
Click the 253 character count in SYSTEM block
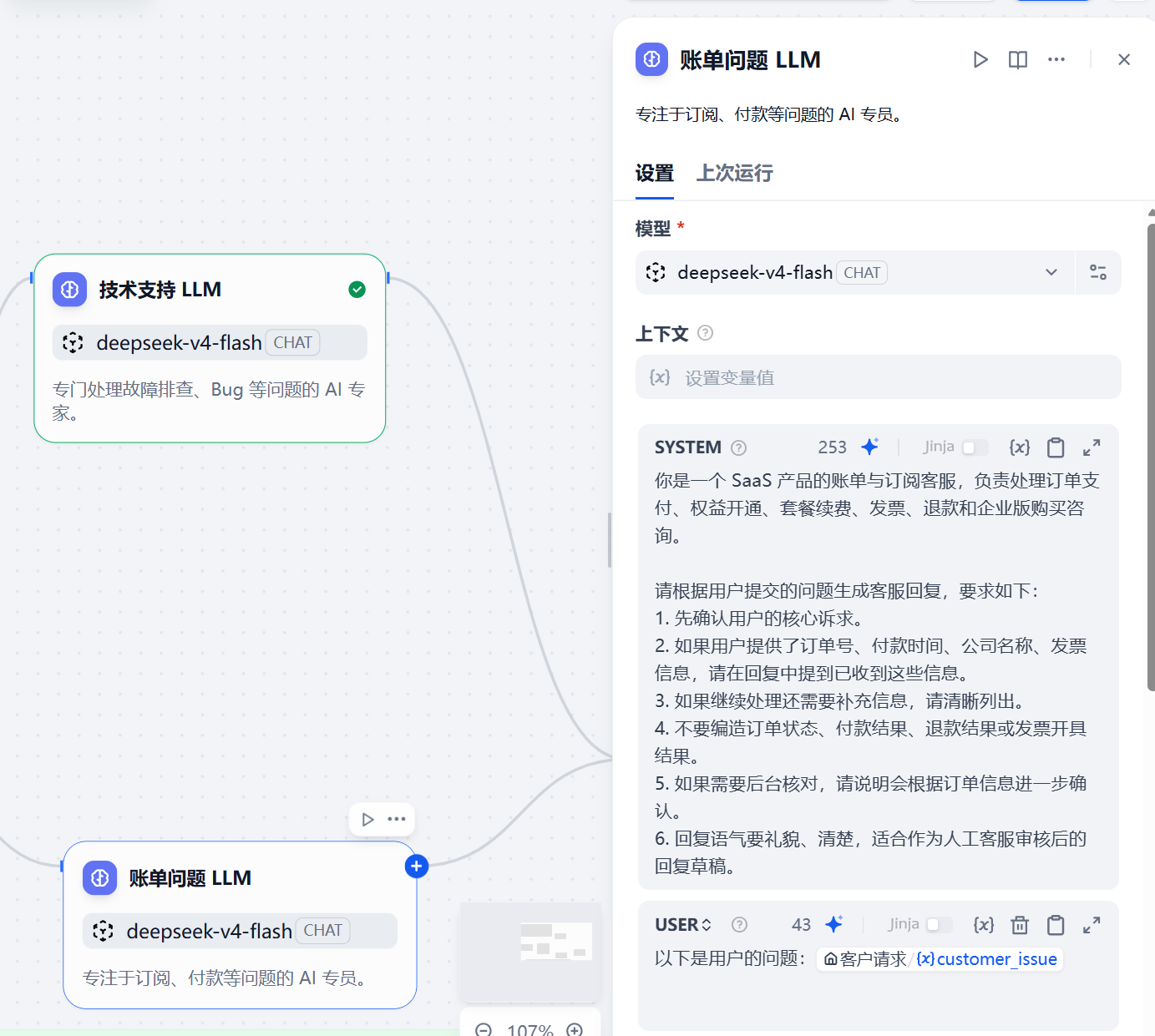(832, 447)
